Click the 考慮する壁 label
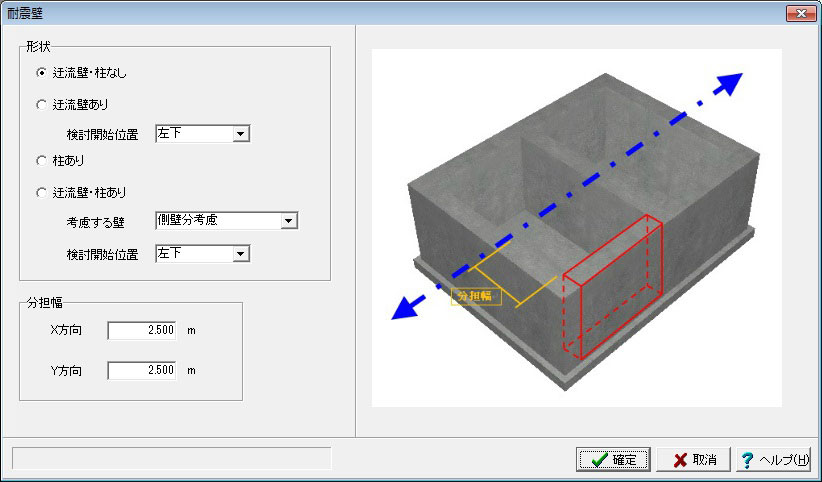The image size is (822, 482). click(95, 222)
